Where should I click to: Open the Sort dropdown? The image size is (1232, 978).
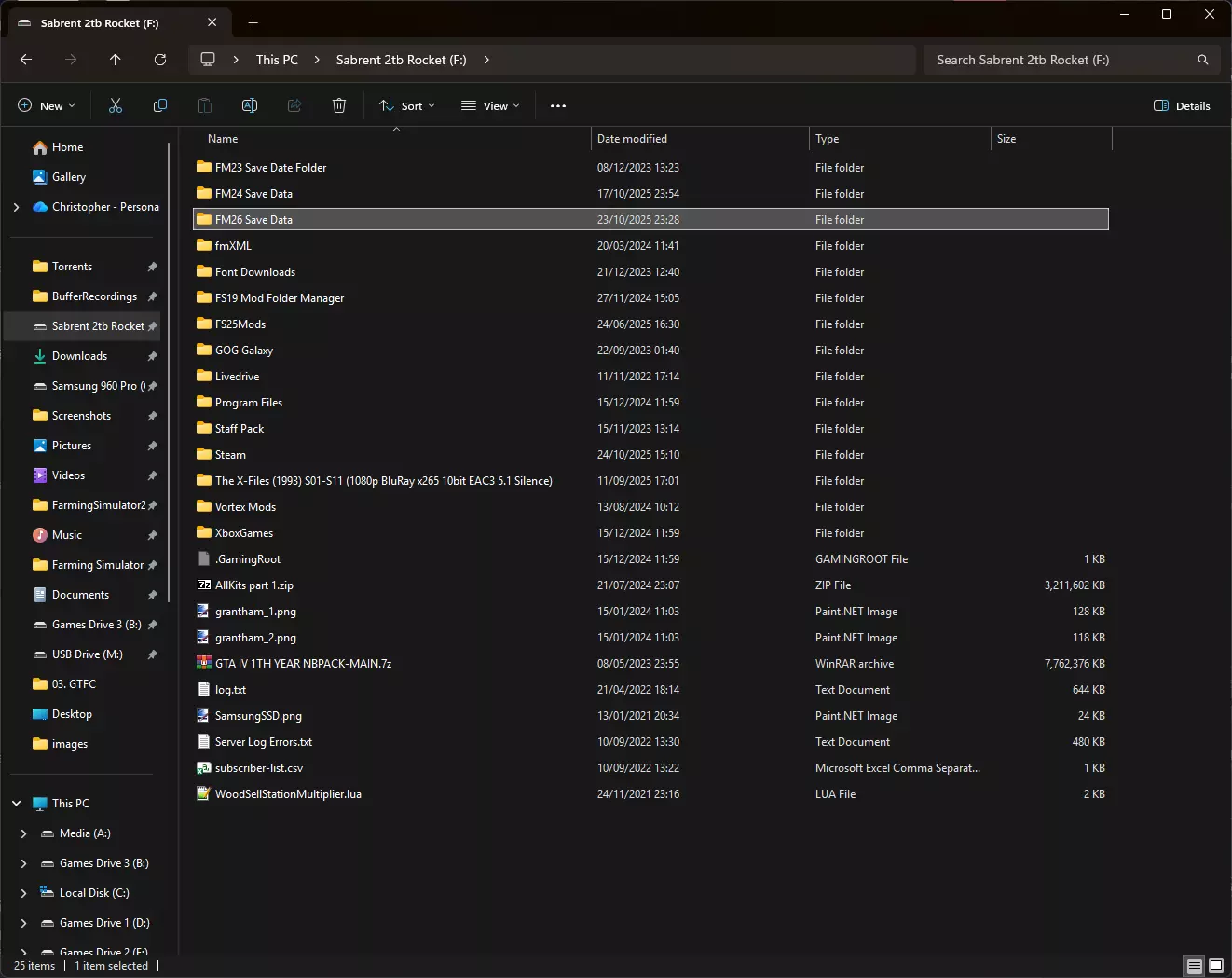tap(407, 106)
